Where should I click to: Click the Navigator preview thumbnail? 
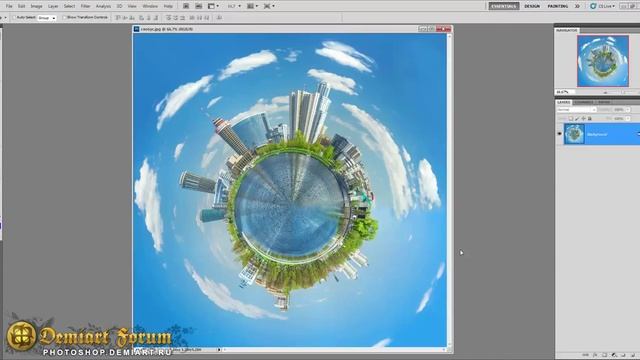pyautogui.click(x=603, y=61)
